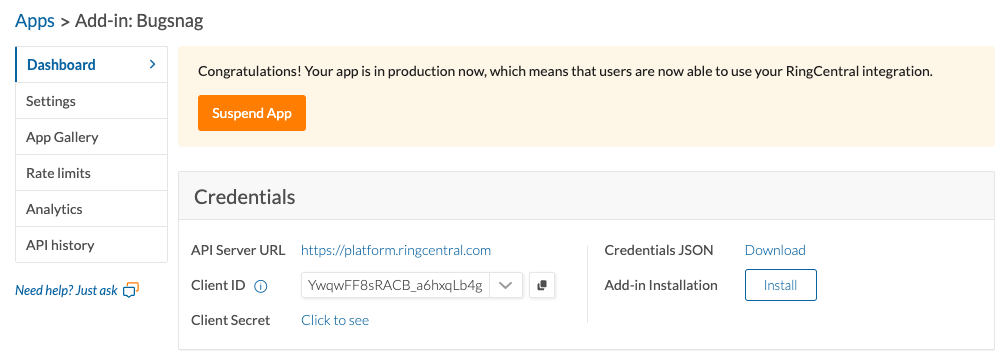Click inside the Client ID field

coord(395,286)
